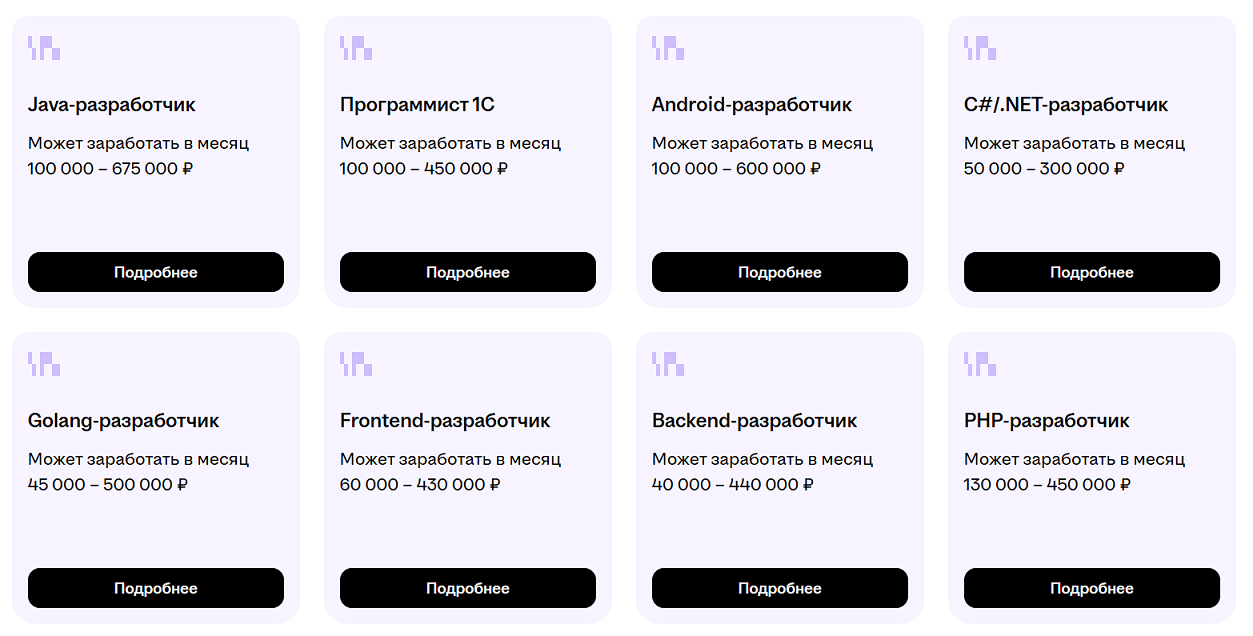This screenshot has width=1253, height=636.
Task: Click the icon on the Golang-разработчик card
Action: [x=44, y=364]
